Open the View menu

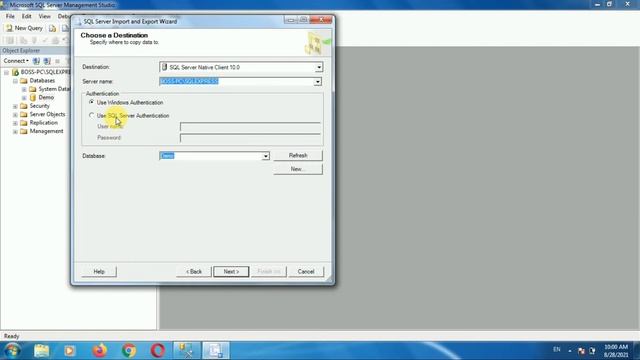44,16
